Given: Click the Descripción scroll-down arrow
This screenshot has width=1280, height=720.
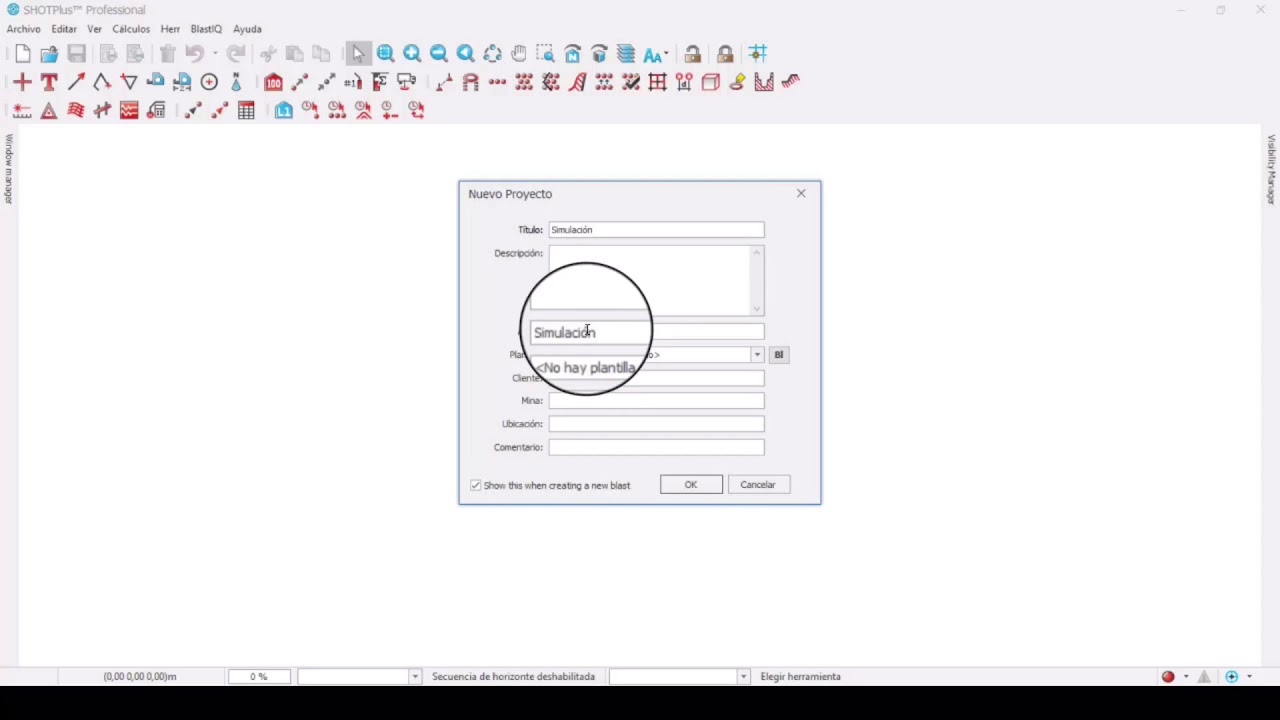Looking at the screenshot, I should pos(757,309).
